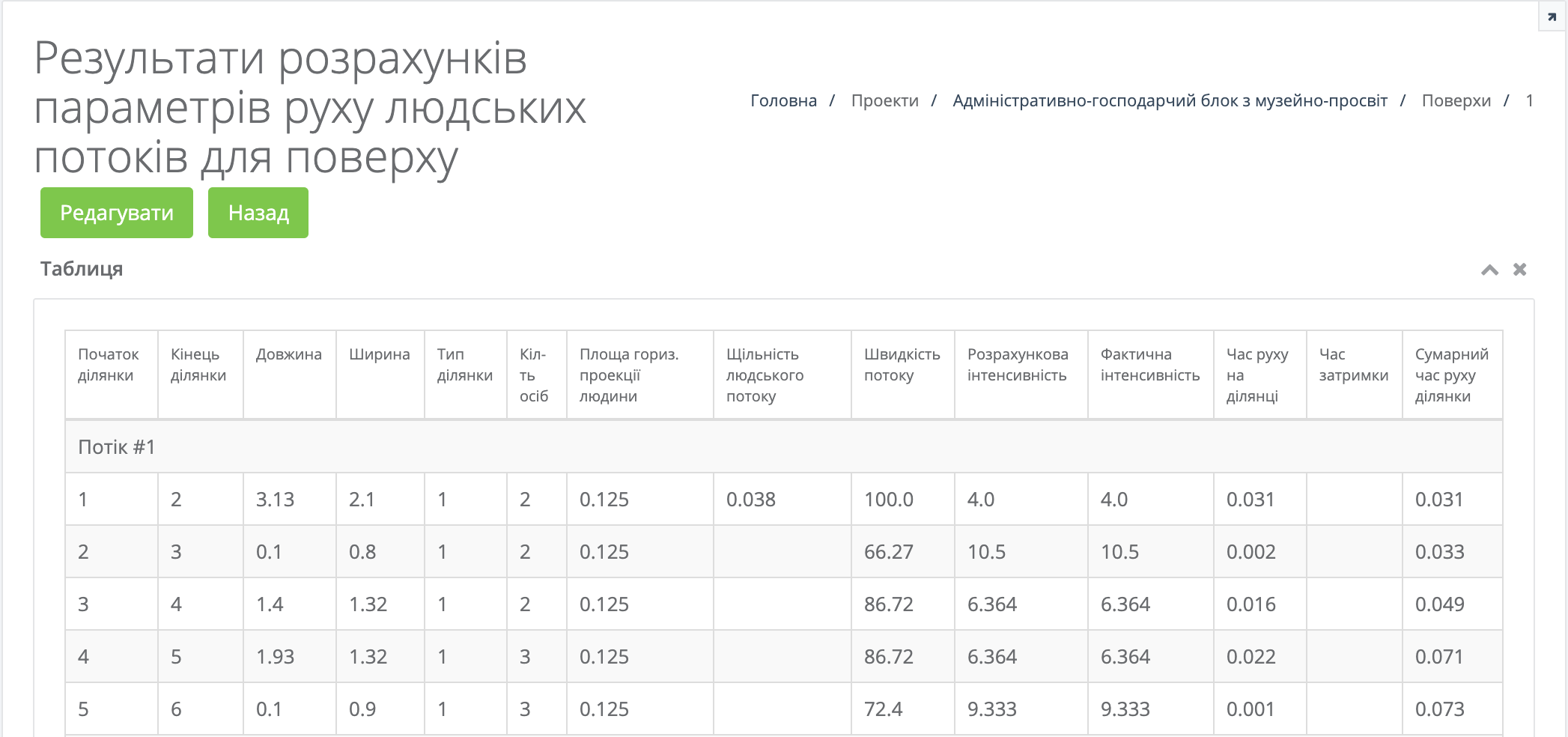Navigate to Поверхи breadcrumb

tap(1456, 100)
